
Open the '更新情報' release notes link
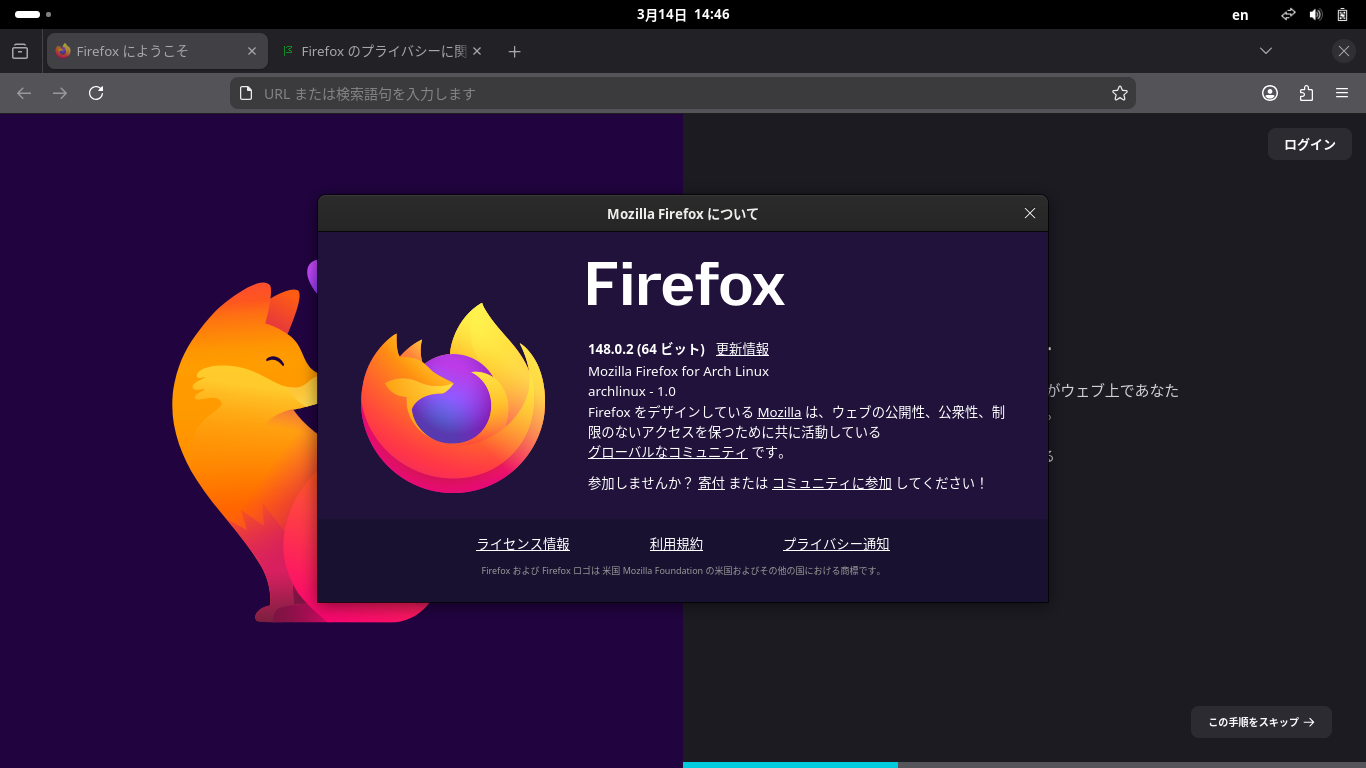coord(742,349)
